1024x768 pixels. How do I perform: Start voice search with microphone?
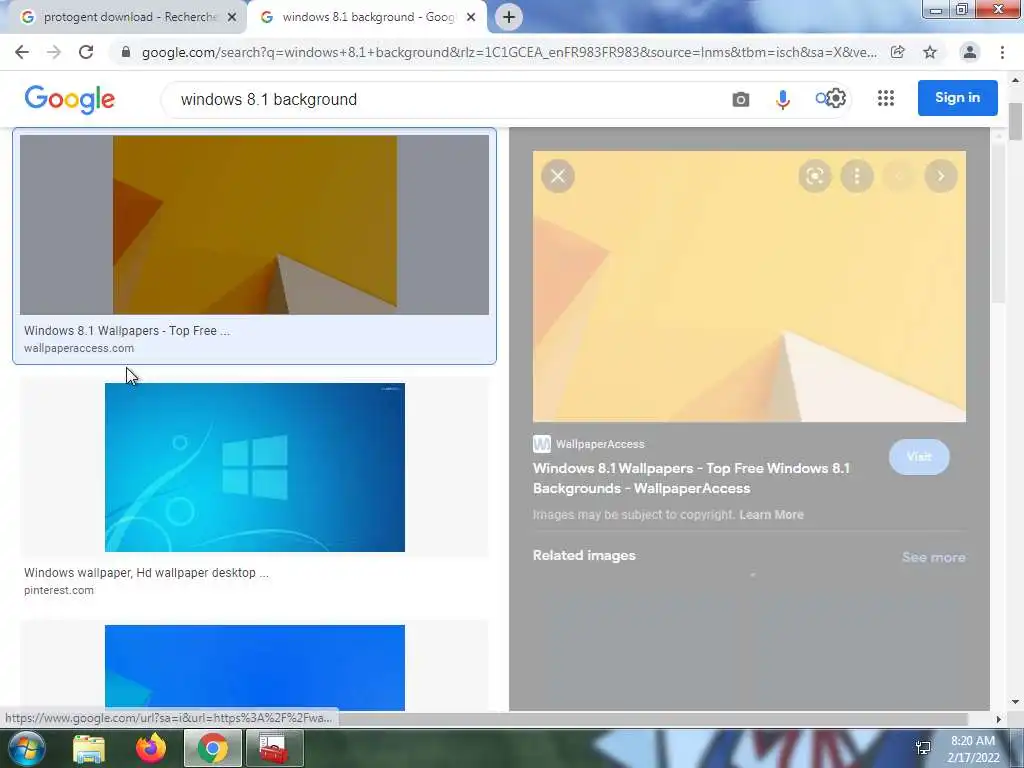click(782, 99)
